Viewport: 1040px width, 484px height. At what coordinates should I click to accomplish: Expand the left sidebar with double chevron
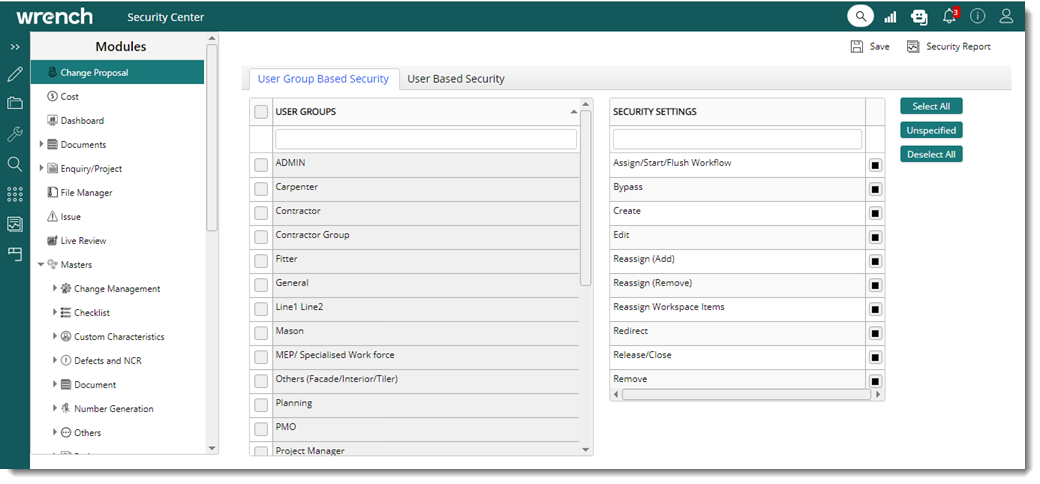click(x=15, y=47)
